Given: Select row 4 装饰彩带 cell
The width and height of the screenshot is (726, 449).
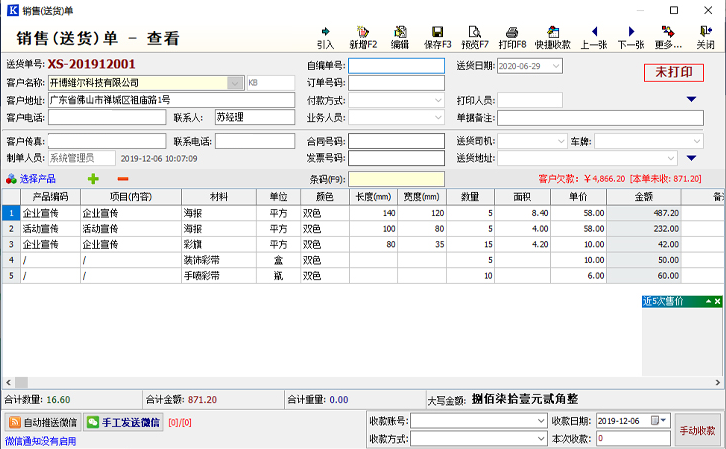Looking at the screenshot, I should pos(219,260).
